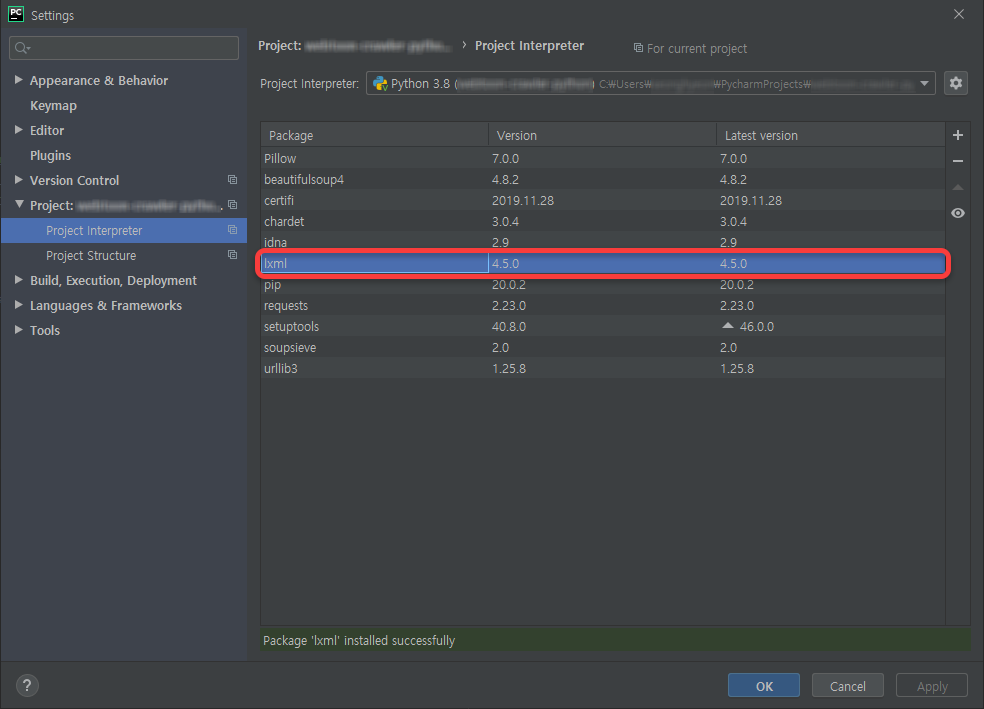Select the soupsieve package row
The image size is (984, 709).
click(x=603, y=348)
